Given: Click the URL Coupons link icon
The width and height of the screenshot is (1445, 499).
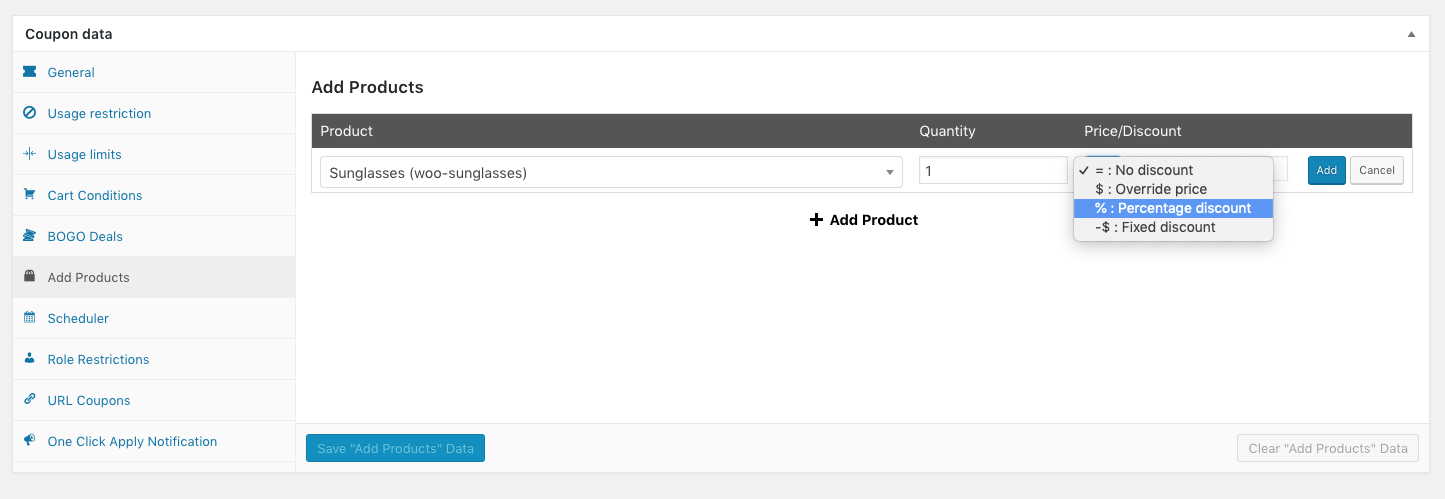Looking at the screenshot, I should [x=29, y=400].
